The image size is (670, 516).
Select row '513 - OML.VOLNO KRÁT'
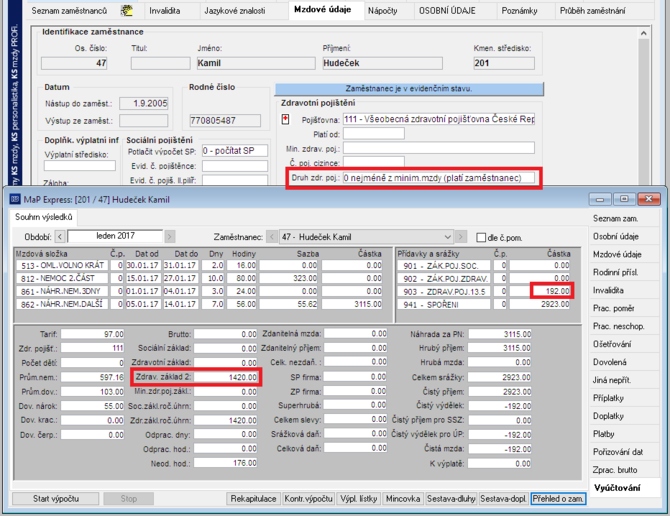point(200,265)
